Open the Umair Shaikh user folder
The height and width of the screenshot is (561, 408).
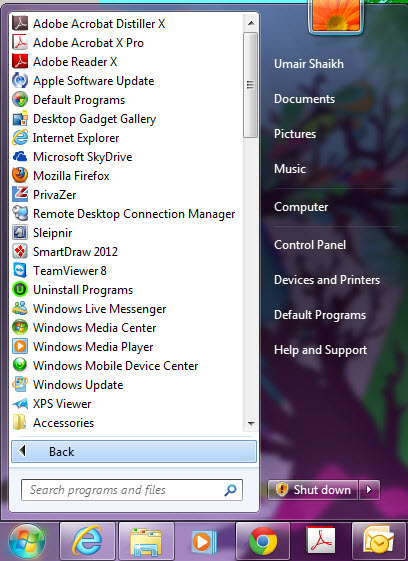pos(309,64)
